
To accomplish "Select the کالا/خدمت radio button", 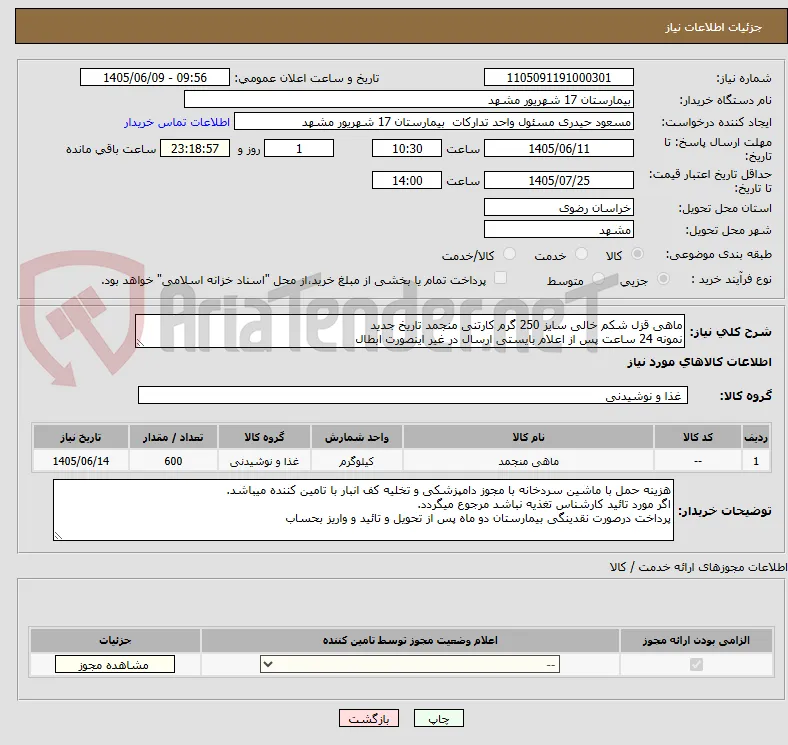I will pyautogui.click(x=510, y=254).
